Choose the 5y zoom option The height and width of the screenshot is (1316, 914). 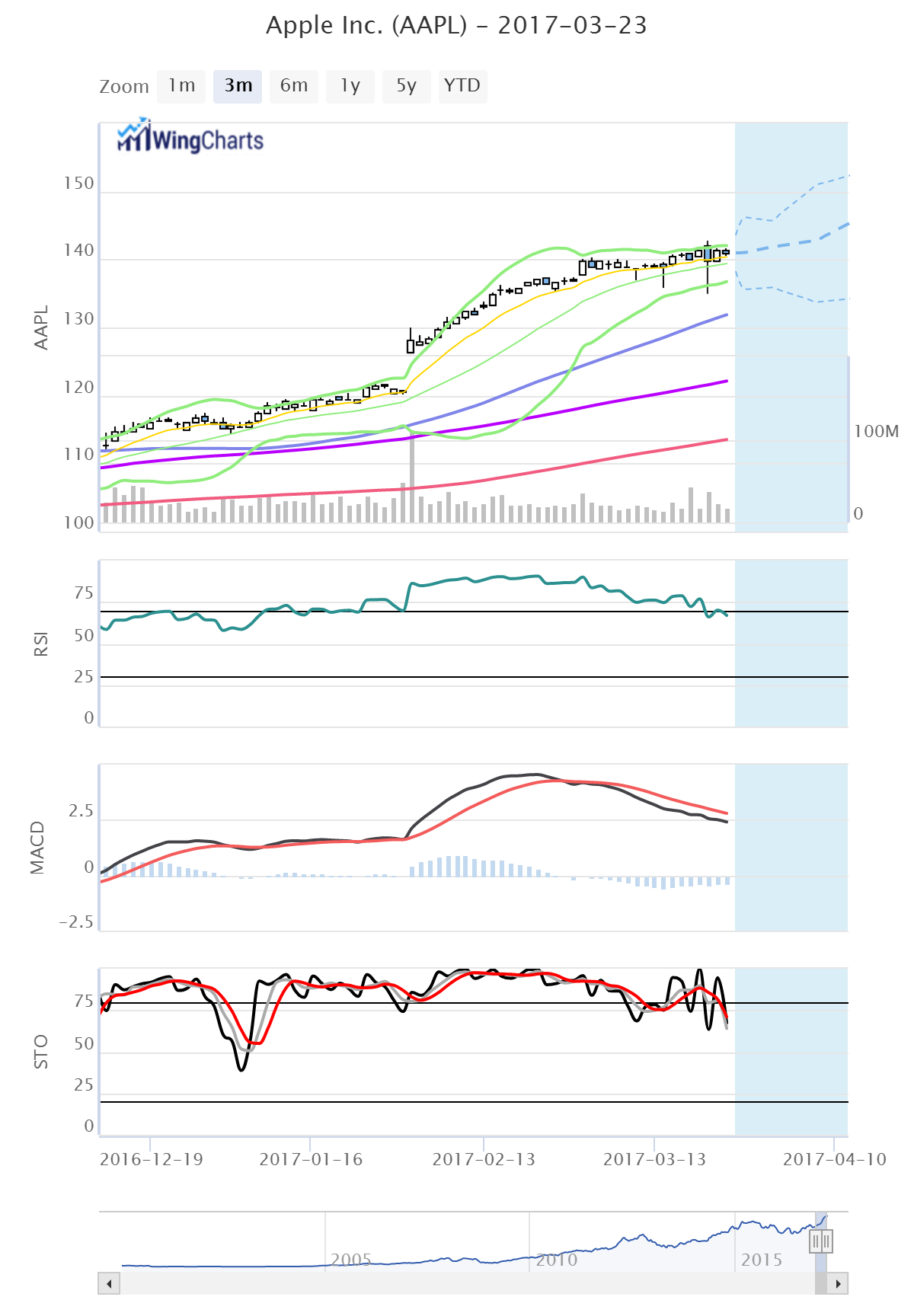coord(407,86)
